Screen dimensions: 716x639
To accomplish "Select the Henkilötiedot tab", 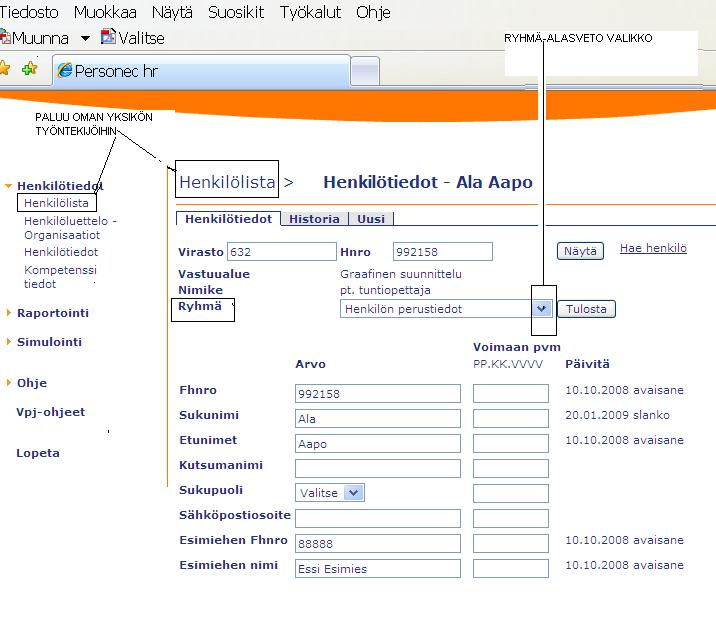I will coord(228,219).
